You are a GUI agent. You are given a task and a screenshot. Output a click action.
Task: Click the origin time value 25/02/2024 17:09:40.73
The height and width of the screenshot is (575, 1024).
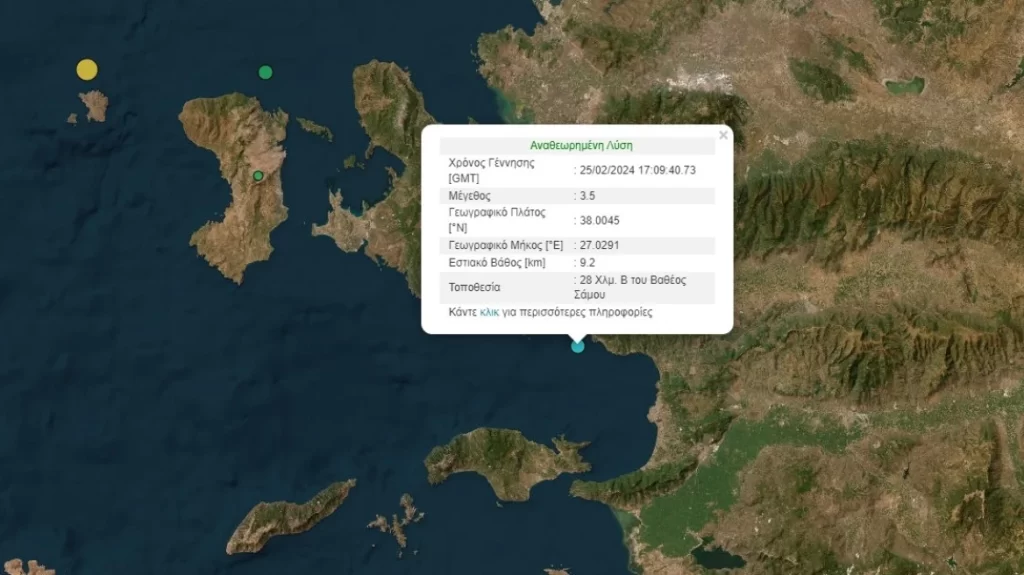point(637,170)
